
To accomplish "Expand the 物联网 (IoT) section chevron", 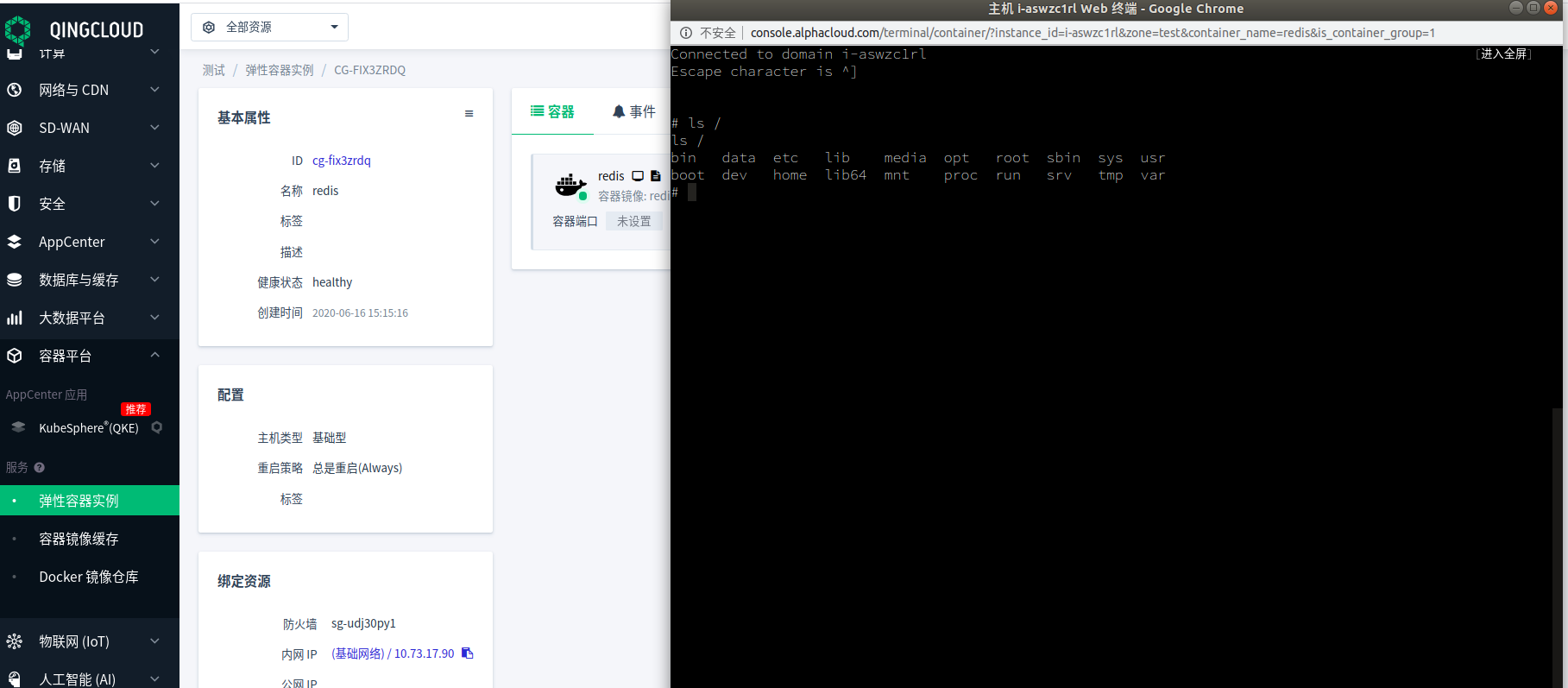I will (x=154, y=641).
